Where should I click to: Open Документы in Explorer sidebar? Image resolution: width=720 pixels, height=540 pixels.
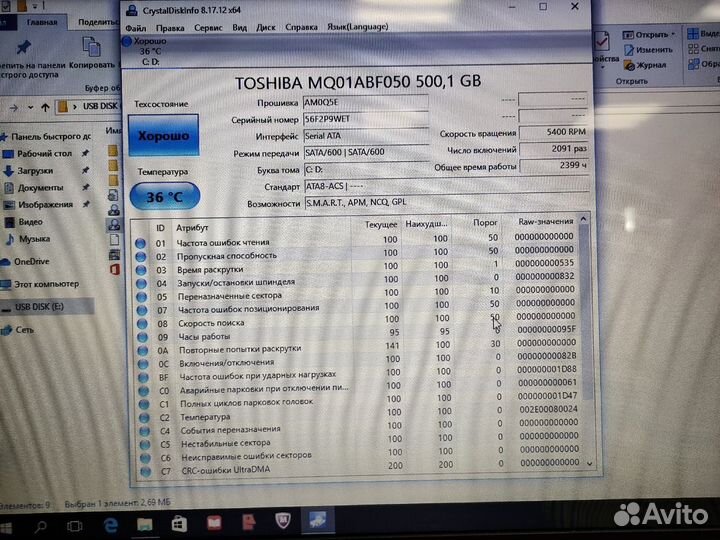point(40,188)
